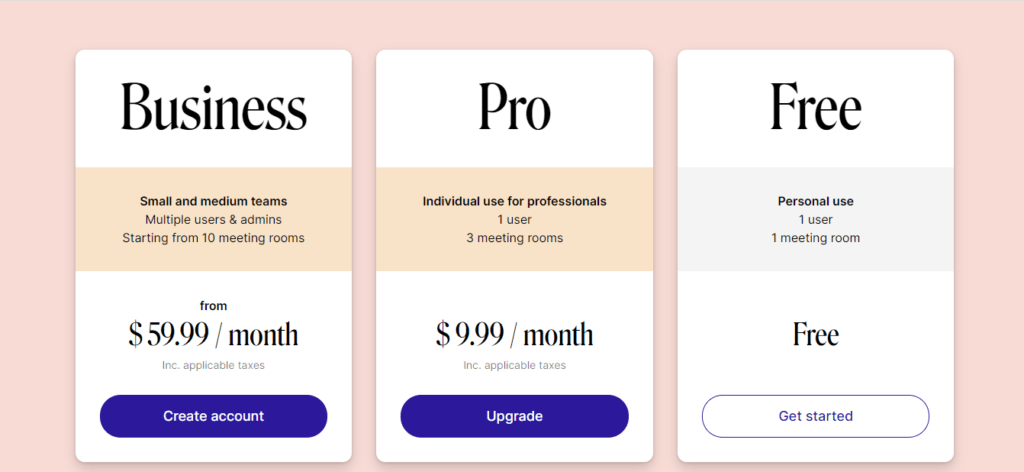Click the Free price label above Get started

815,334
